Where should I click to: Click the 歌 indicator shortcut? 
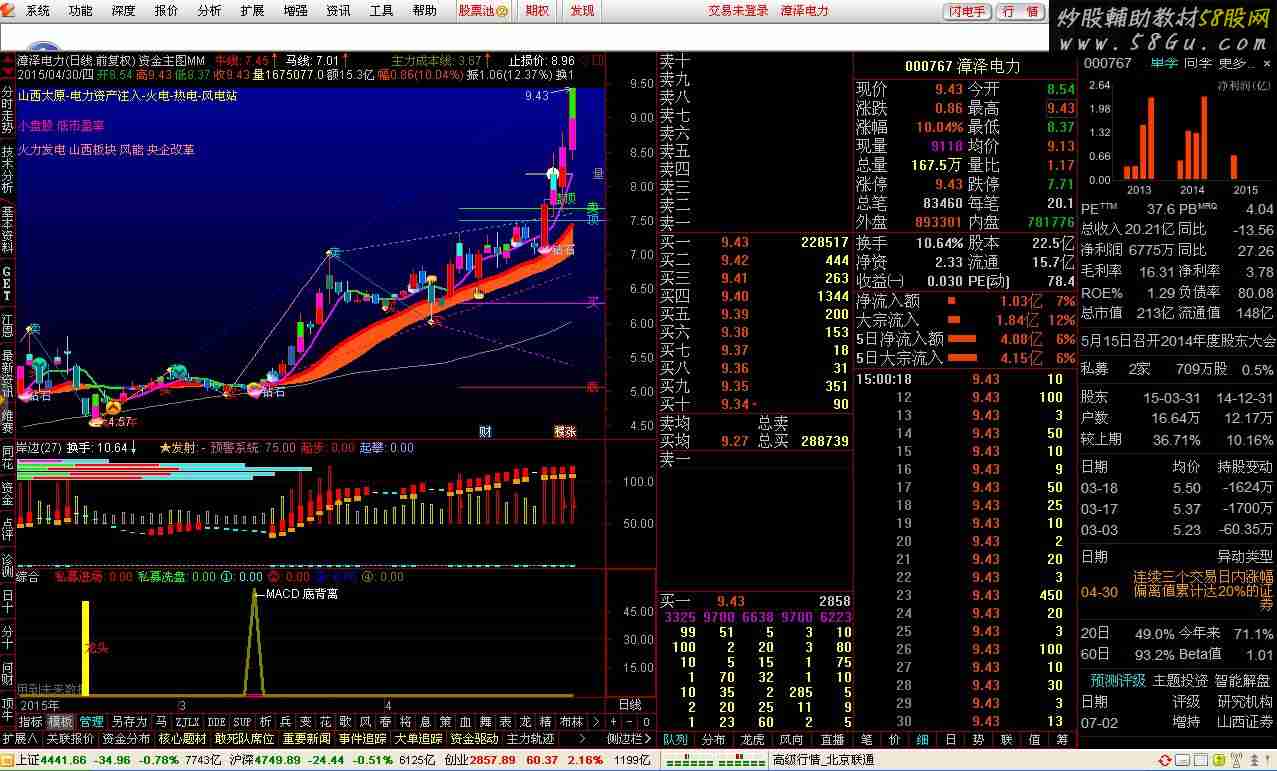pyautogui.click(x=345, y=721)
